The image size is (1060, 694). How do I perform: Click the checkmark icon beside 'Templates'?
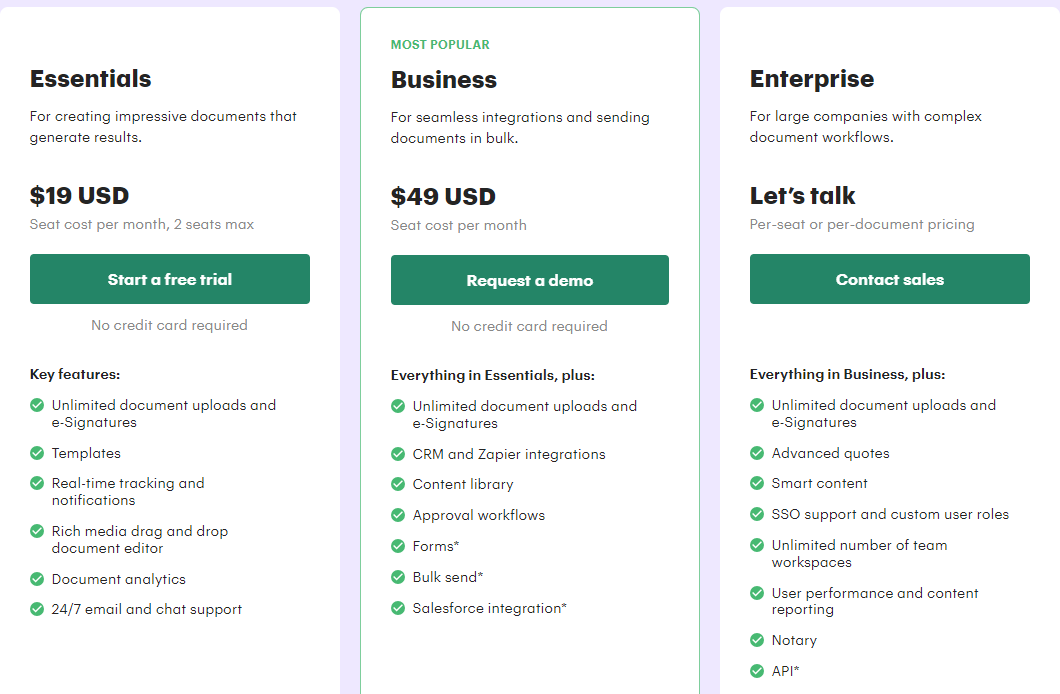click(x=35, y=453)
